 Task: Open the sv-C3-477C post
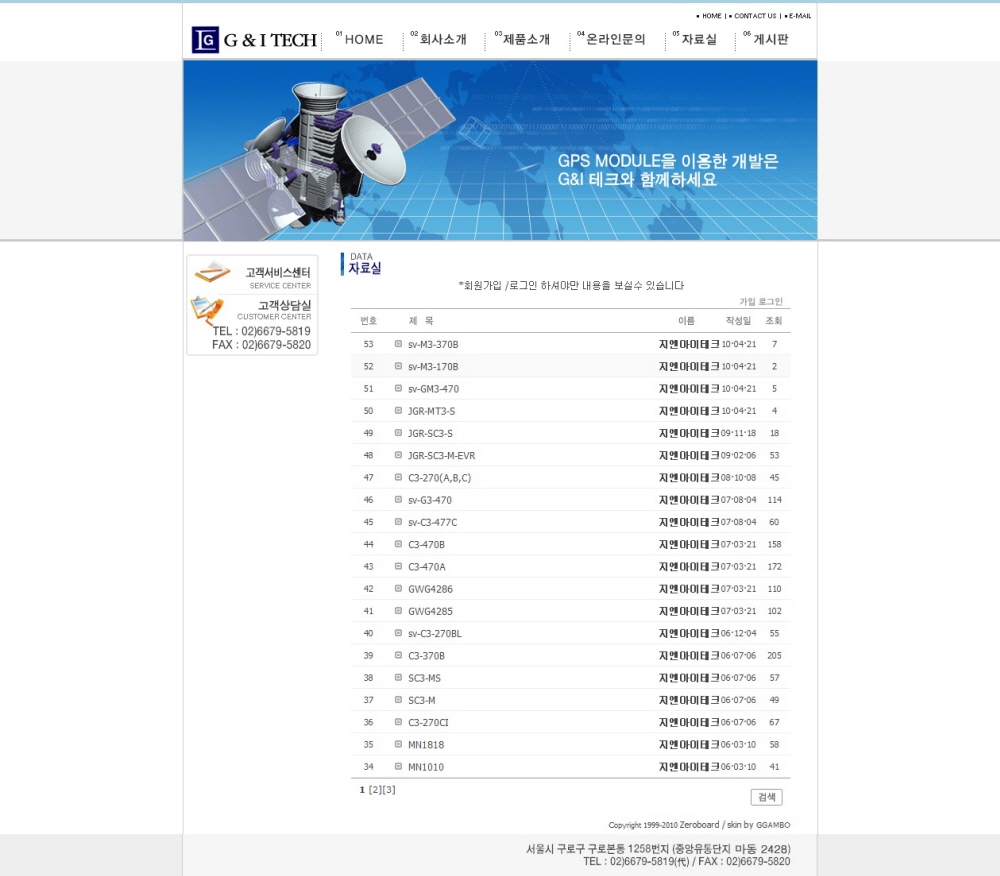(432, 522)
